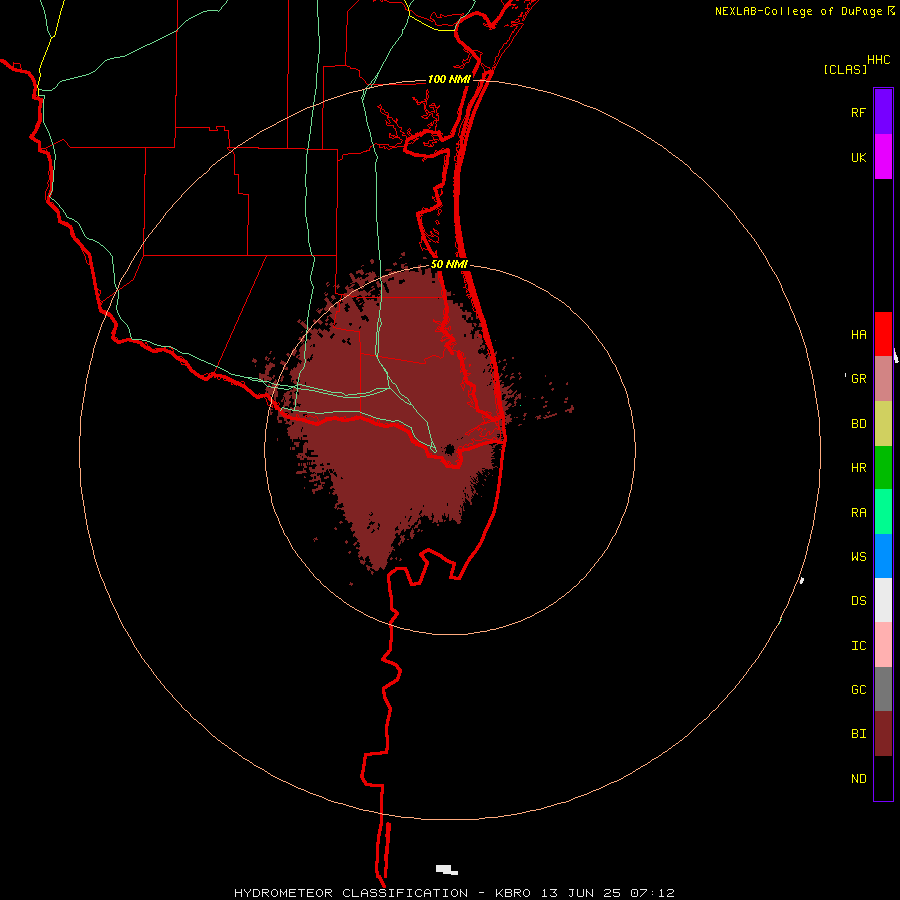The width and height of the screenshot is (900, 900).
Task: Click the RF purple legend swatch
Action: click(x=883, y=111)
